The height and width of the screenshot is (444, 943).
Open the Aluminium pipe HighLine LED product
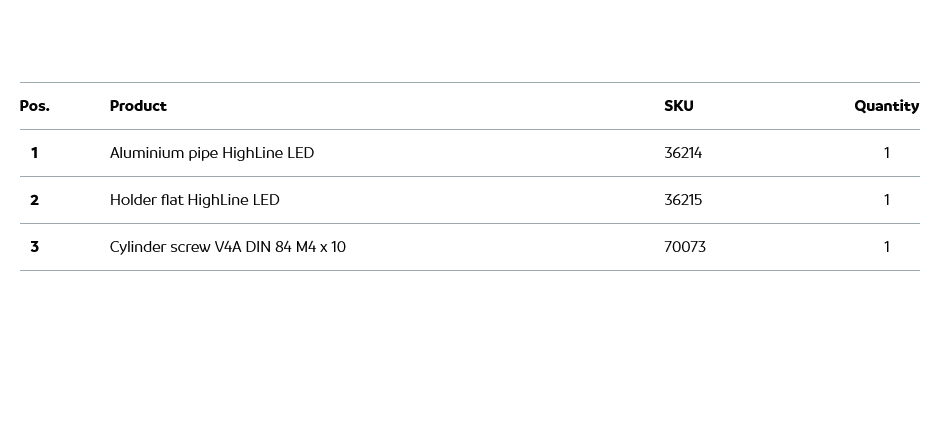point(212,153)
